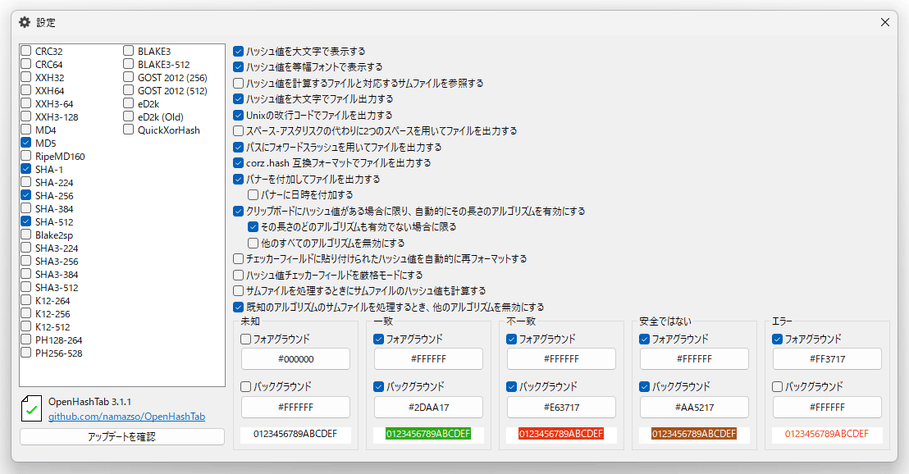Click the 一致 green sample color preview
Viewport: 909px width, 474px height.
pyautogui.click(x=427, y=434)
